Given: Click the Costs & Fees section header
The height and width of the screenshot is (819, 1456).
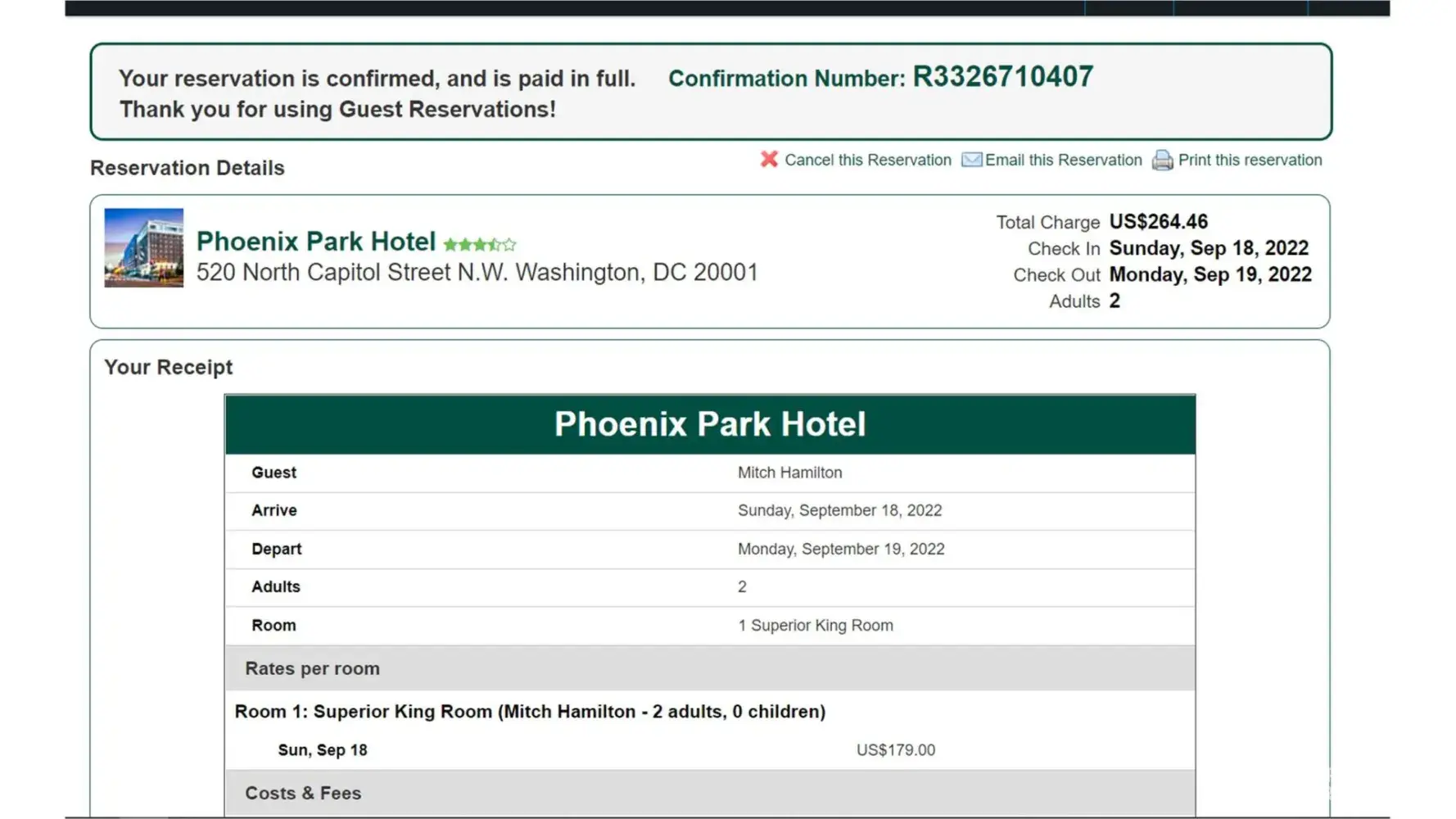Looking at the screenshot, I should click(303, 793).
